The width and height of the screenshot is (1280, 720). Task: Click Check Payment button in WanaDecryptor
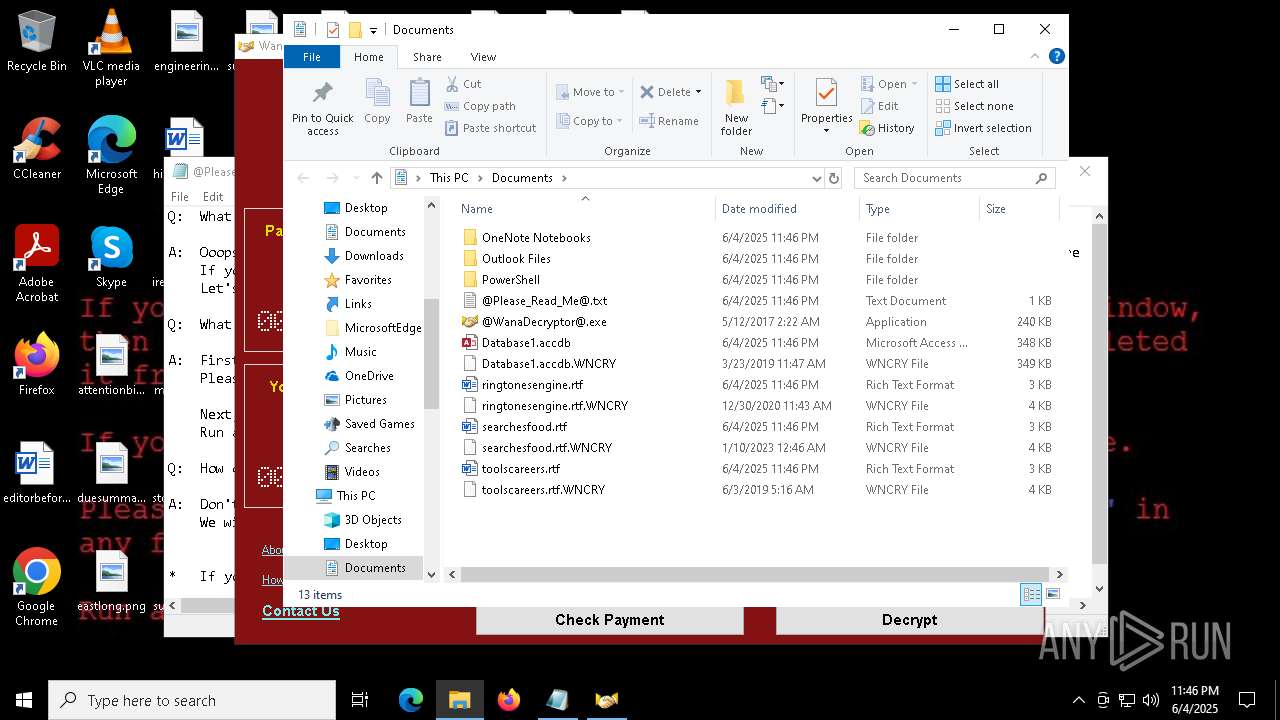click(x=609, y=620)
